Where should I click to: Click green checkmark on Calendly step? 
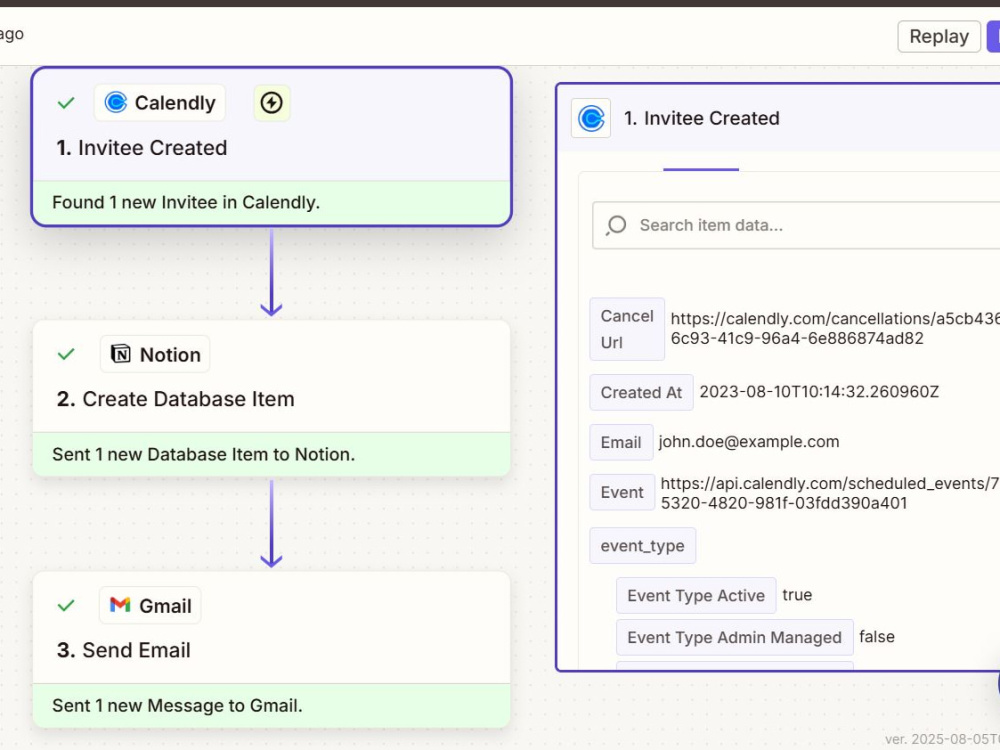click(66, 103)
